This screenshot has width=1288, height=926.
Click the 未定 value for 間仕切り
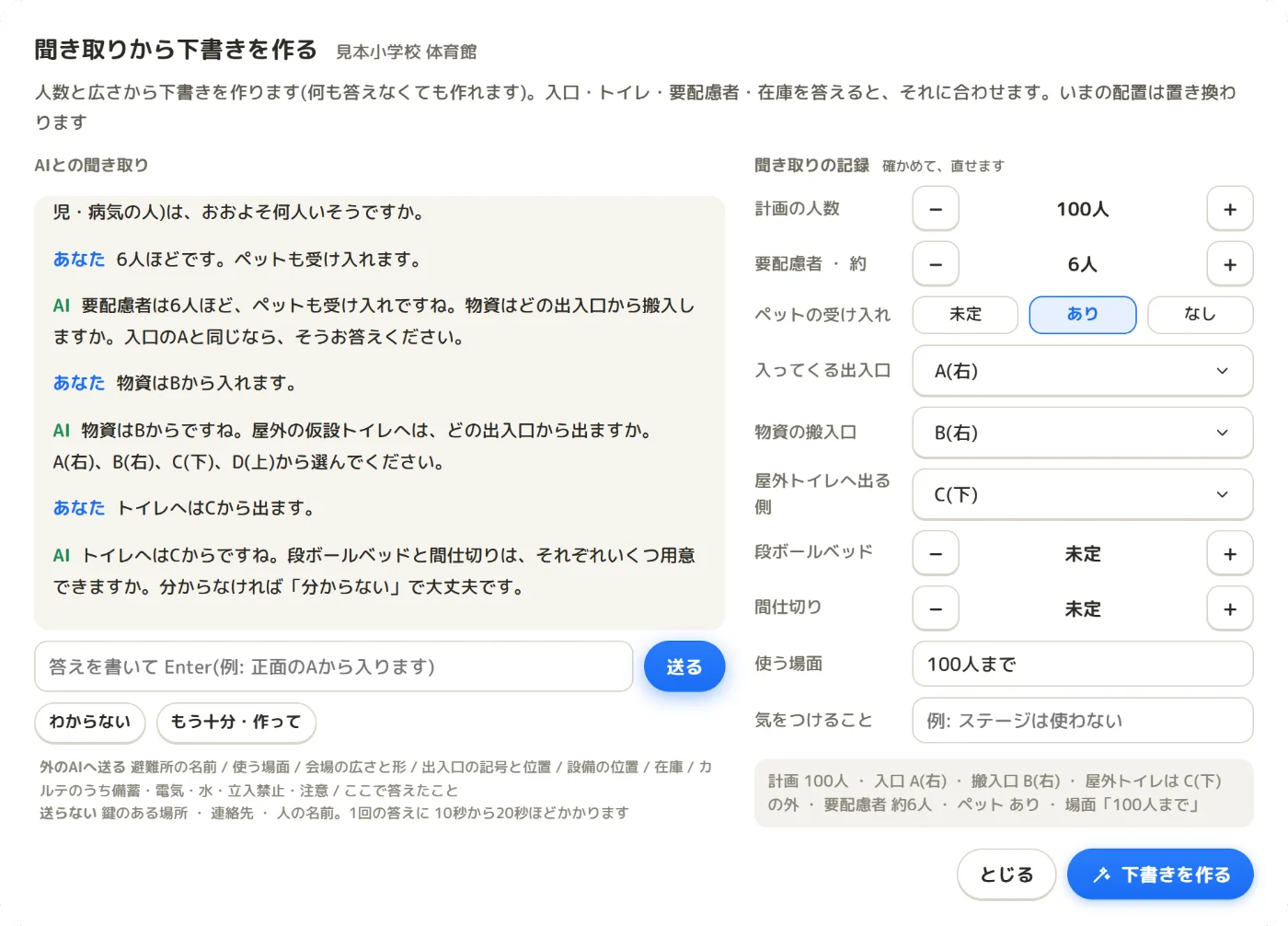(1083, 609)
